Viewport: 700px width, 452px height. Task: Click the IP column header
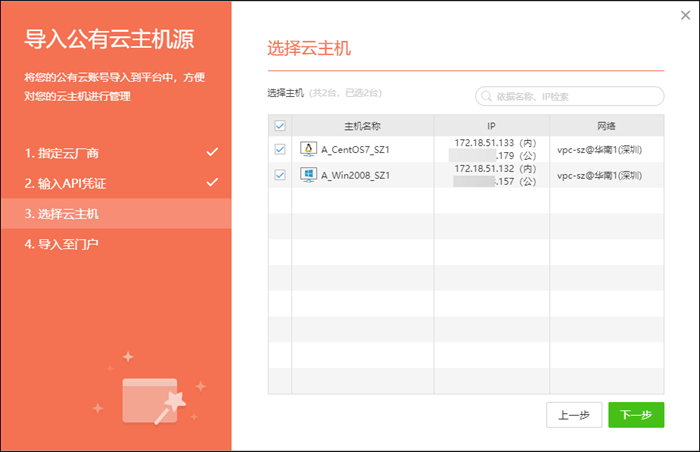(491, 126)
